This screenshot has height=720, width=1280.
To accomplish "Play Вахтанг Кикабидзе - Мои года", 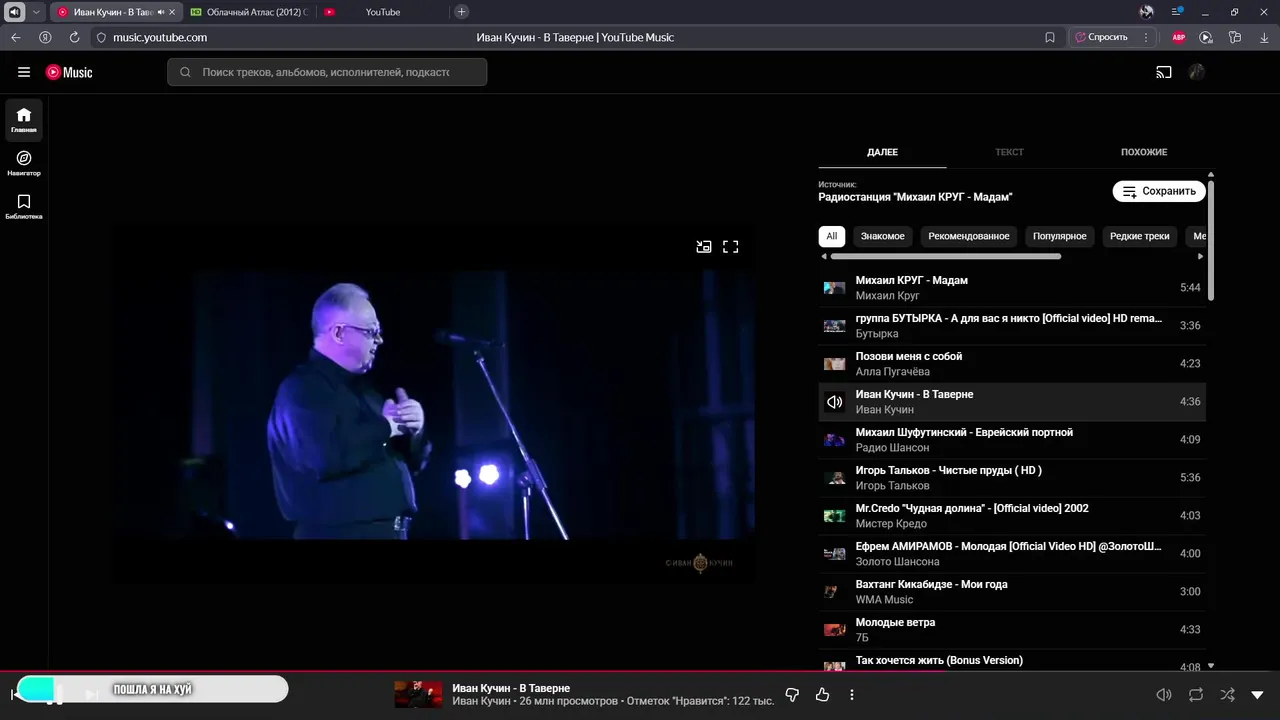I will point(1012,592).
